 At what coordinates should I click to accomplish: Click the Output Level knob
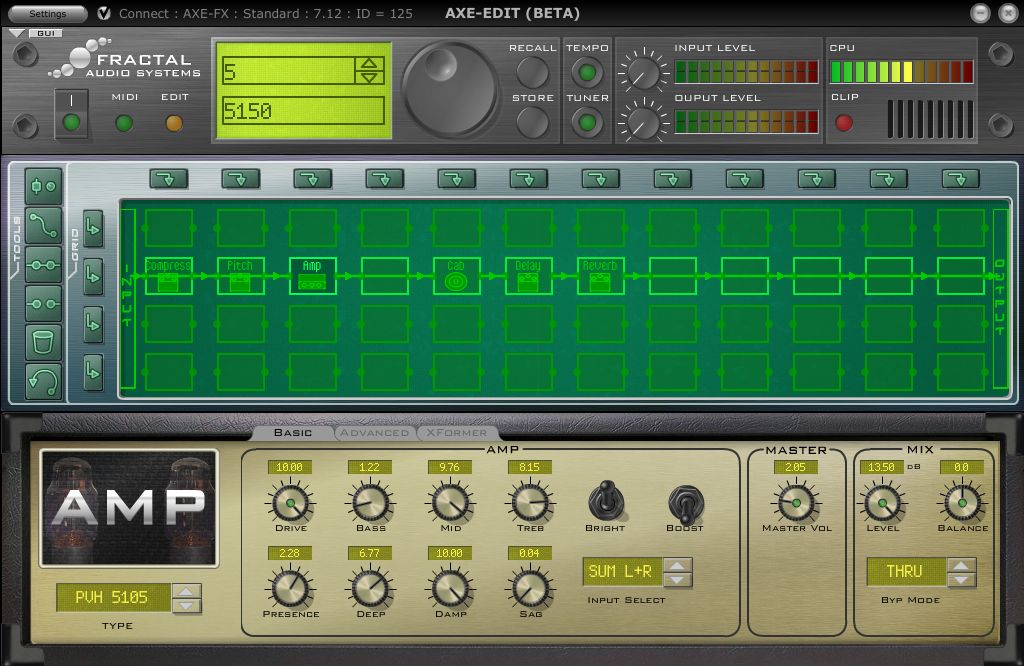(x=643, y=122)
